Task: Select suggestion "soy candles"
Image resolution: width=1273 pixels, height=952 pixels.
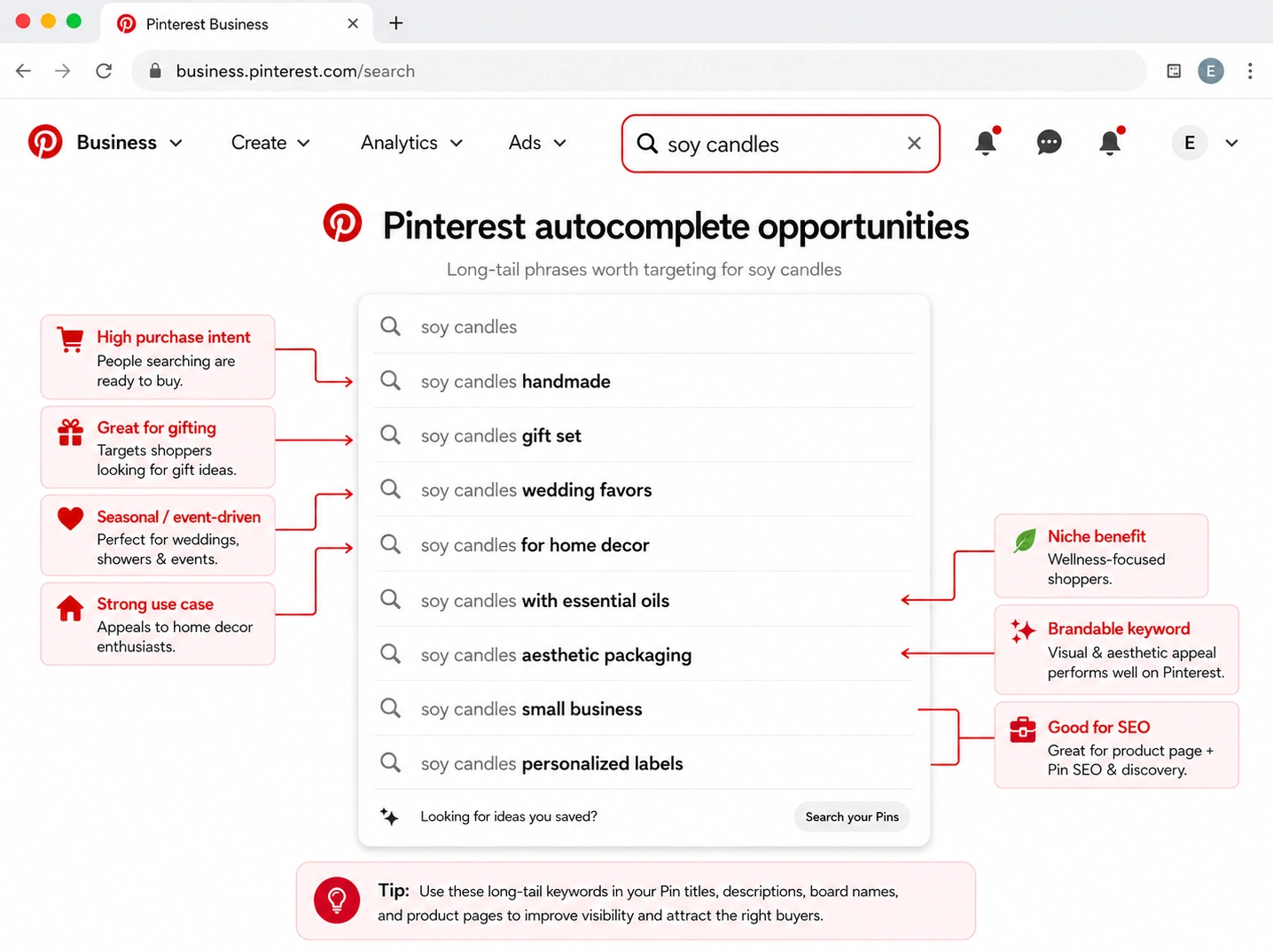Action: click(x=644, y=327)
